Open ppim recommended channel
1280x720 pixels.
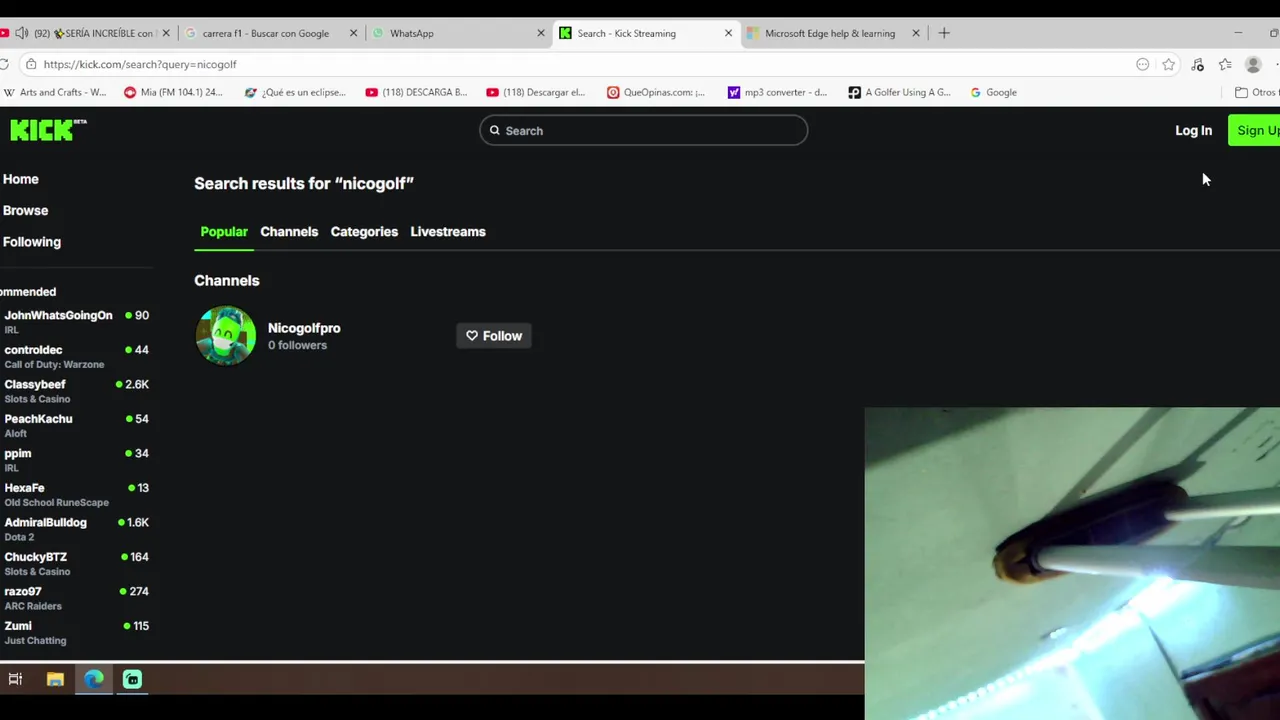pos(76,459)
